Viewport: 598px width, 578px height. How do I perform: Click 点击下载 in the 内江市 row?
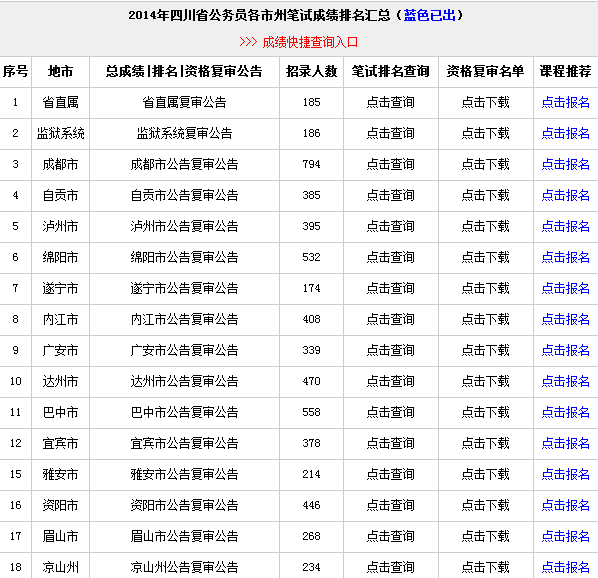[485, 319]
